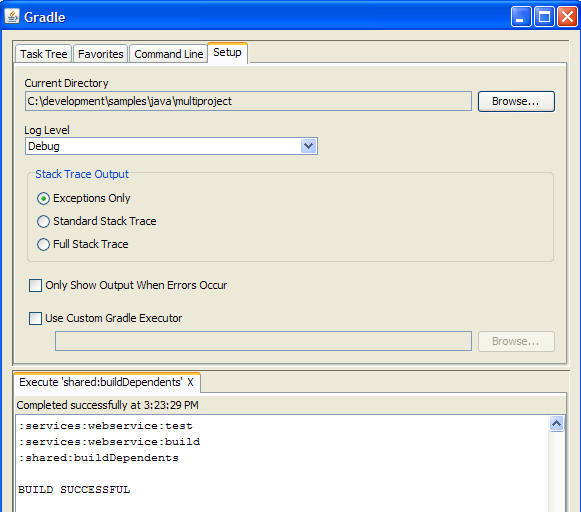This screenshot has height=512, width=581.
Task: Click the Log Level label
Action: tap(47, 130)
